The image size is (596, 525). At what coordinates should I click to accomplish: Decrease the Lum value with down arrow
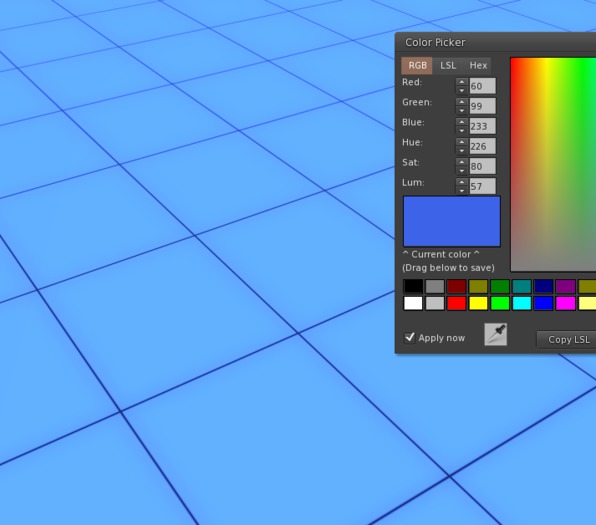click(462, 190)
